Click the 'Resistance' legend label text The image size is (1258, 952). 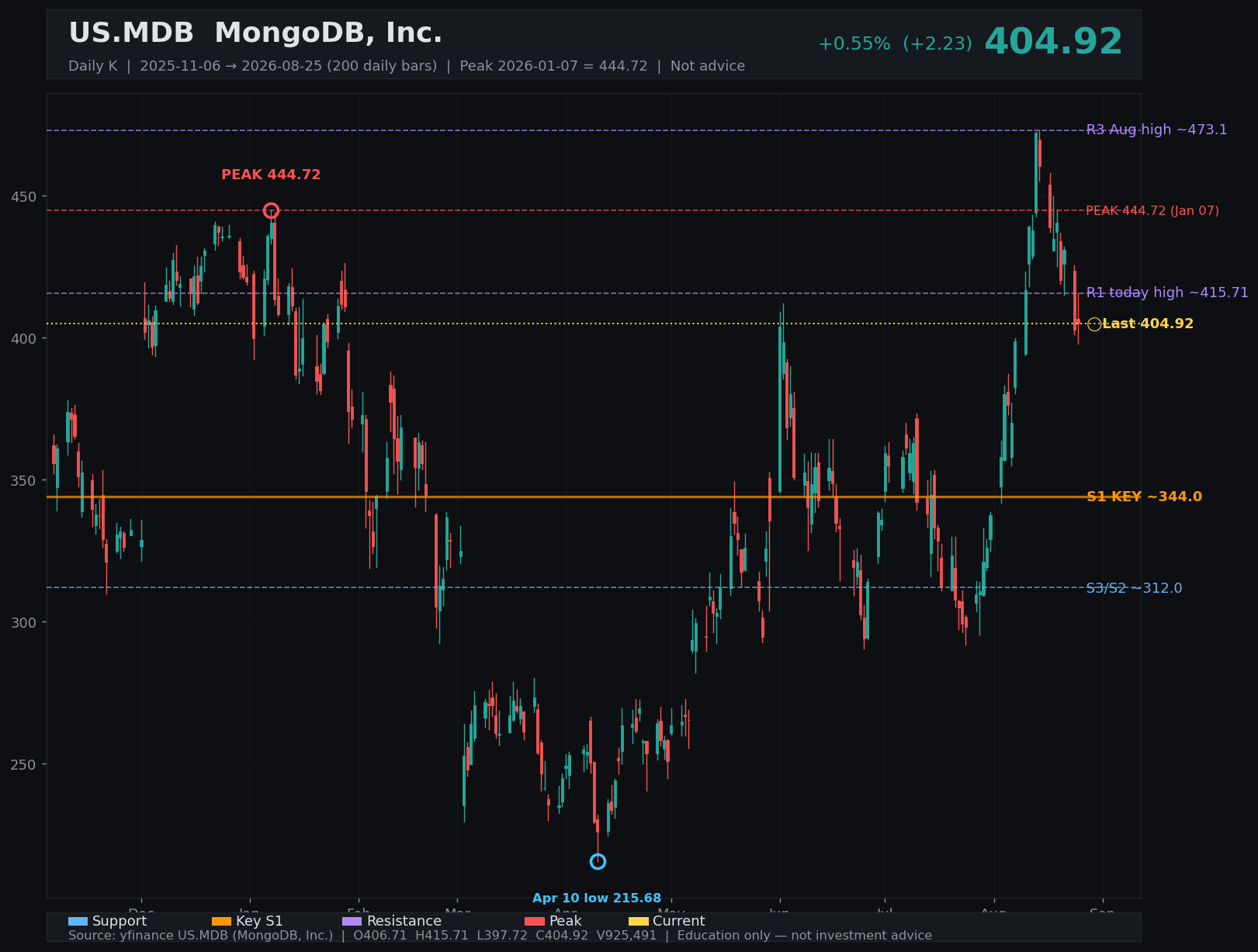point(404,921)
